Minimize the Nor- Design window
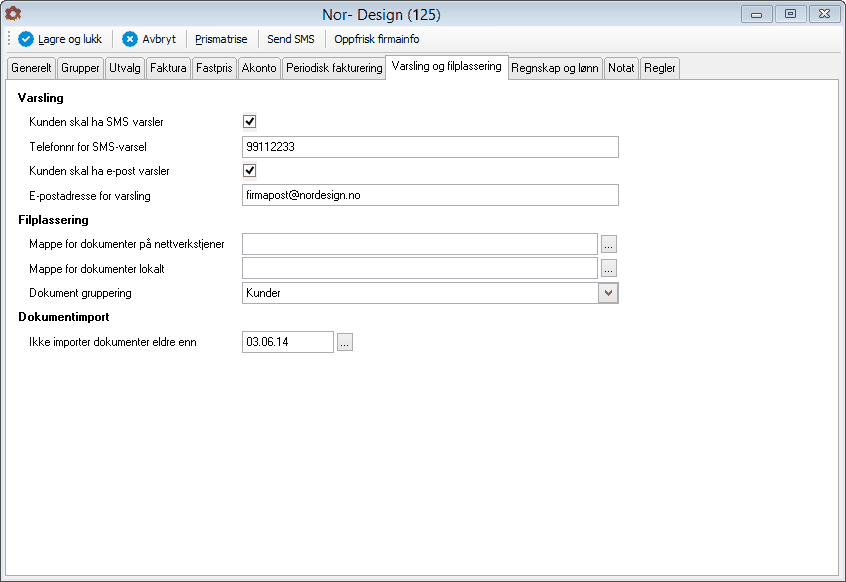Viewport: 846px width, 582px height. 756,14
